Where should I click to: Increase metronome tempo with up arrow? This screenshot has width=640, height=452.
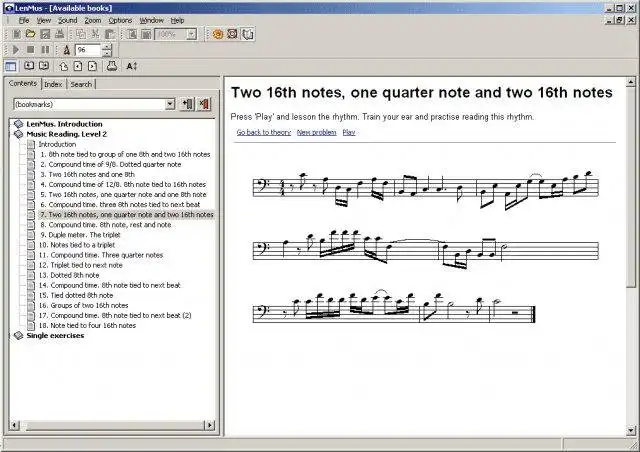(107, 47)
